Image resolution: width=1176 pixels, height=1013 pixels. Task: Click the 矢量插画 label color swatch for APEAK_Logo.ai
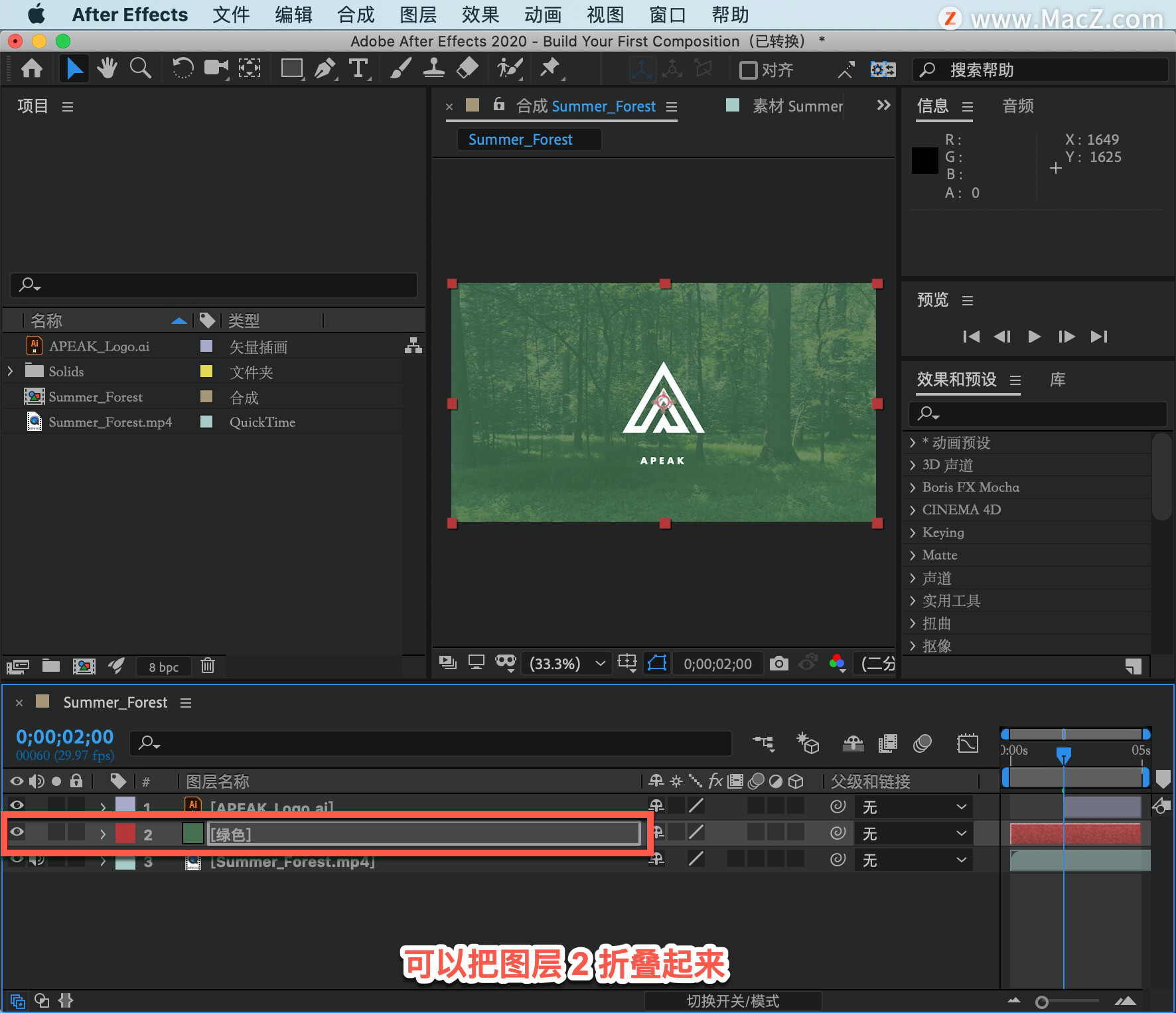(x=206, y=346)
